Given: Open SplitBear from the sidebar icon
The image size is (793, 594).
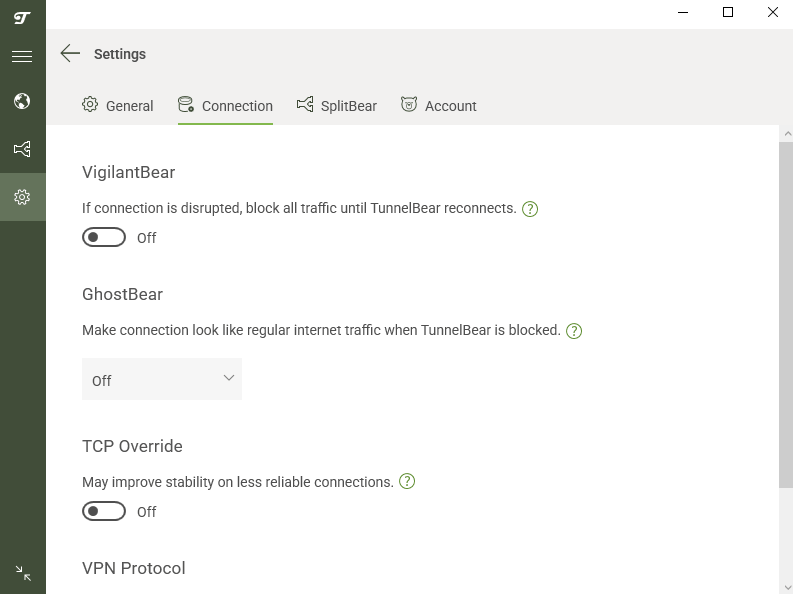Looking at the screenshot, I should (x=22, y=149).
